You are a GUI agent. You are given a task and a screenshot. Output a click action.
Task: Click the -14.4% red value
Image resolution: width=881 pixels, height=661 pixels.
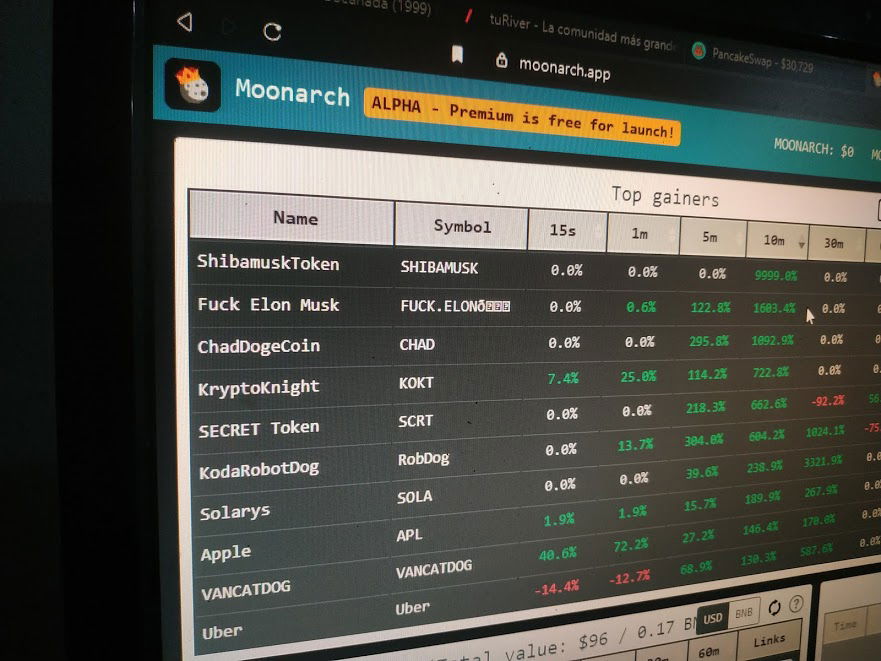557,588
